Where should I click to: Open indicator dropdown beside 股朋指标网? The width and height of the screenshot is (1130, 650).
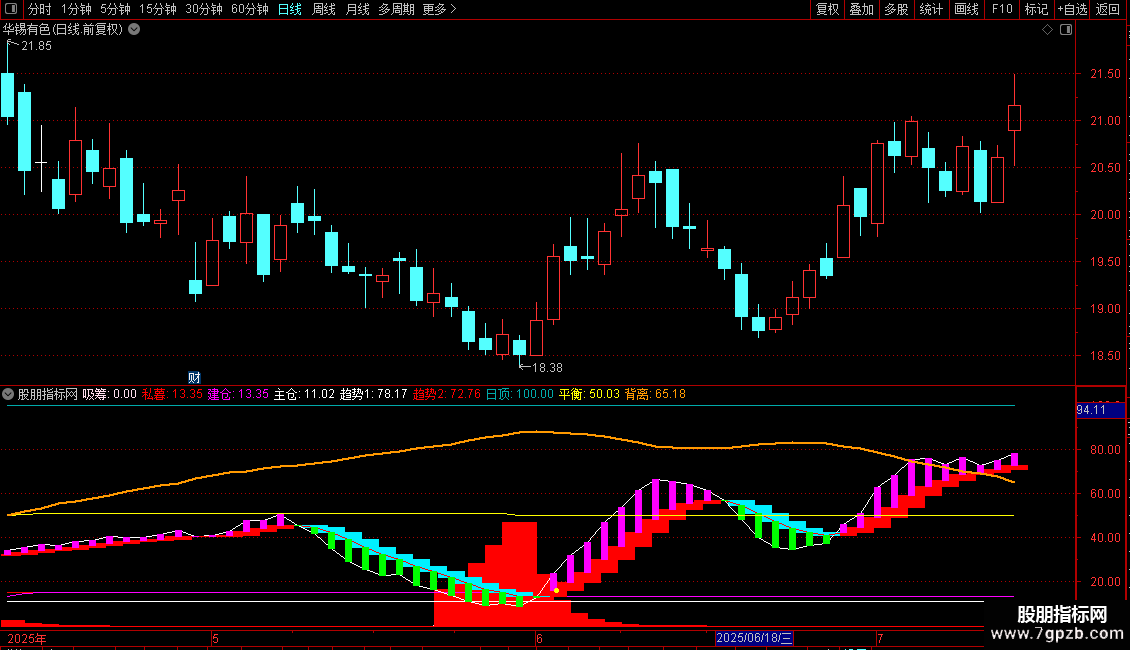click(8, 394)
